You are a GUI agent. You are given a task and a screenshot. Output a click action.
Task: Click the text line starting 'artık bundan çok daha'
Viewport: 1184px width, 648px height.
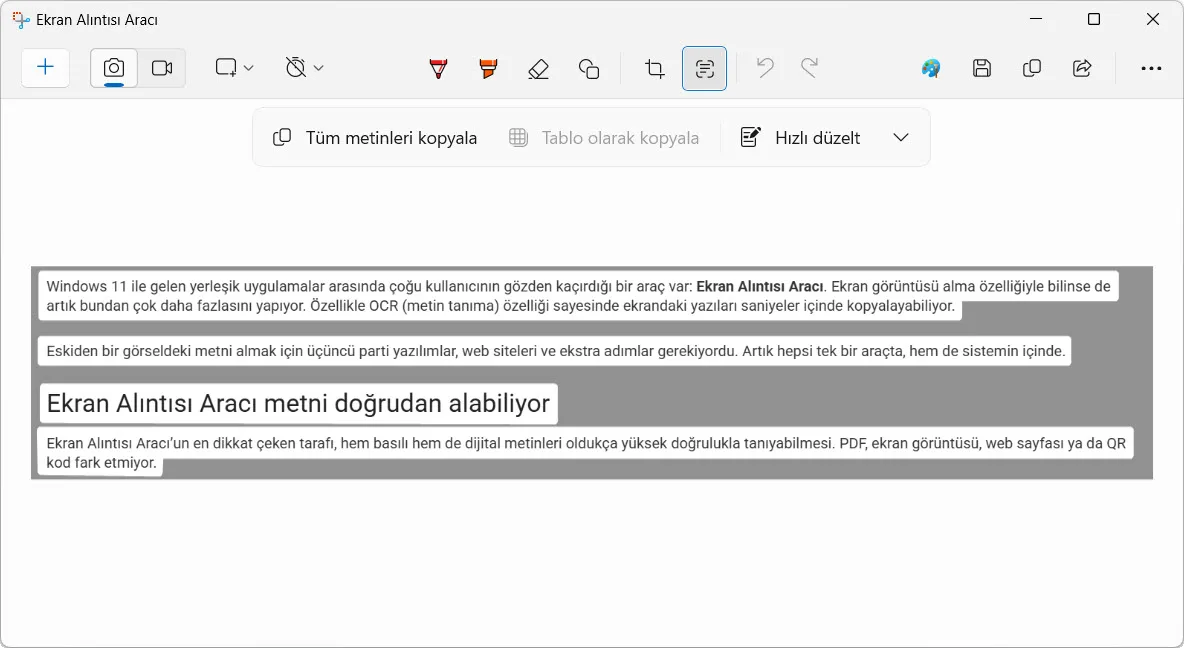(x=501, y=306)
